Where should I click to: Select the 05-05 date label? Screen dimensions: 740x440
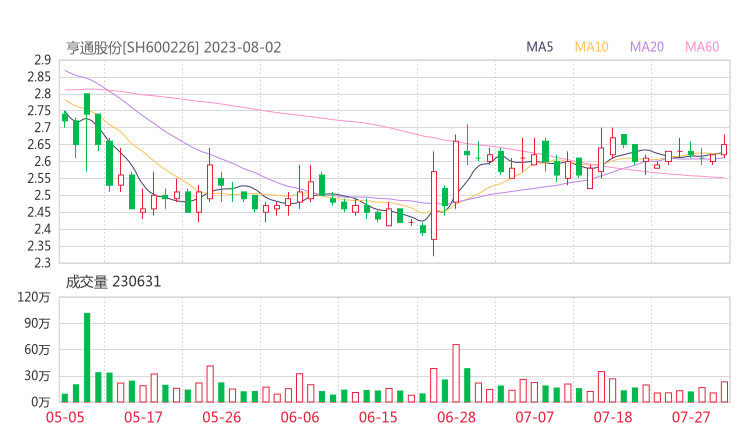(x=65, y=417)
